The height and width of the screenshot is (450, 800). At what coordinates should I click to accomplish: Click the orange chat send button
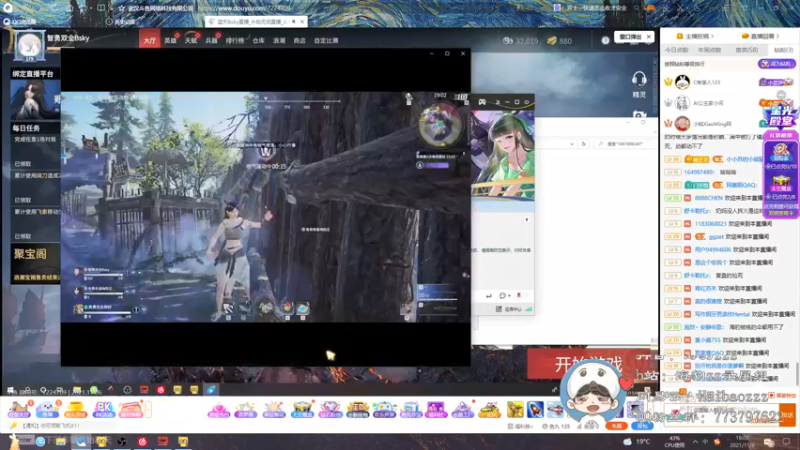787,415
